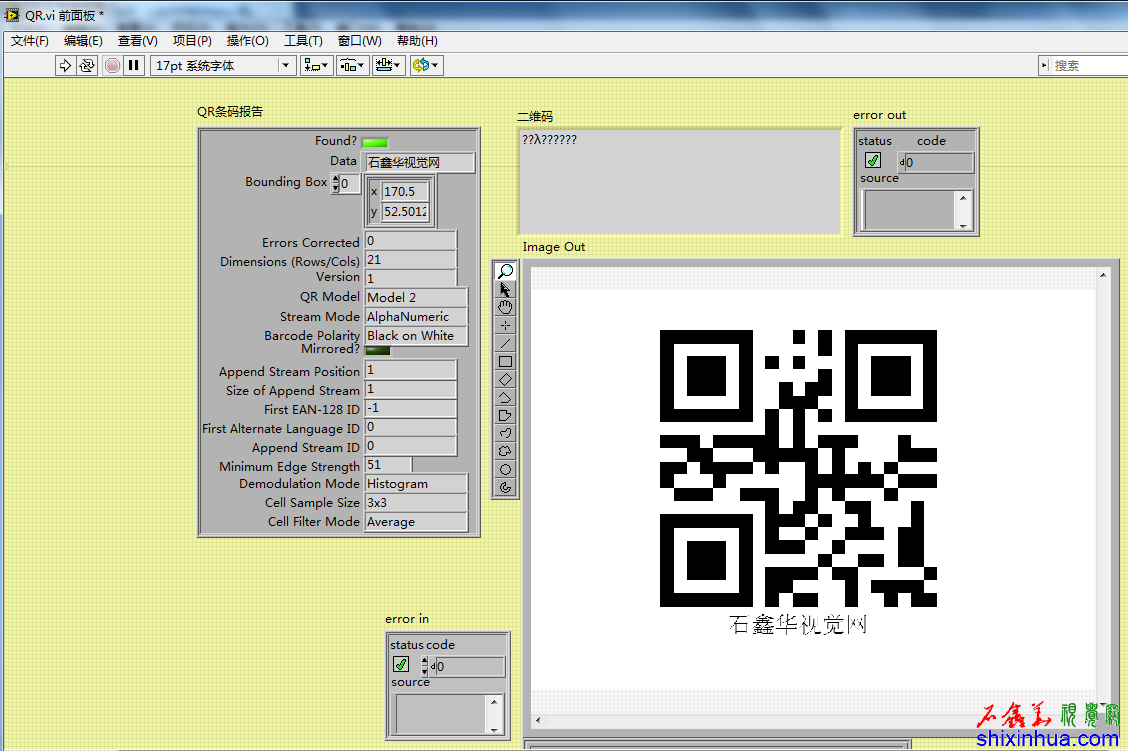Open the 工具(T) menu
This screenshot has width=1128, height=751.
[303, 41]
